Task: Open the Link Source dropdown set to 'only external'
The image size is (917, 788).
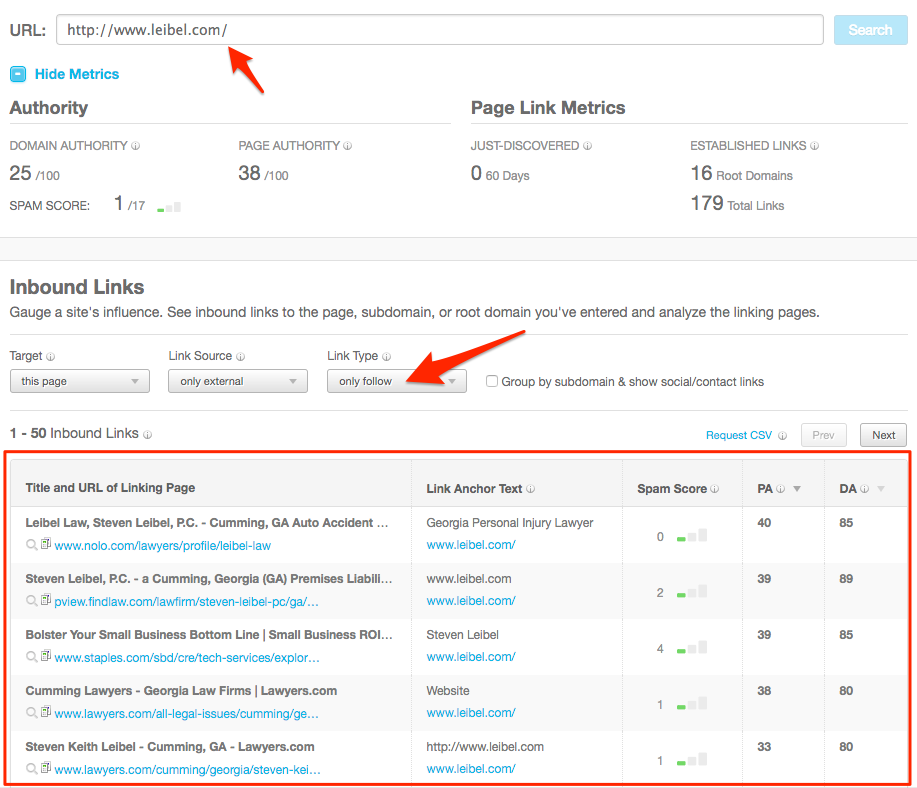Action: (x=237, y=381)
